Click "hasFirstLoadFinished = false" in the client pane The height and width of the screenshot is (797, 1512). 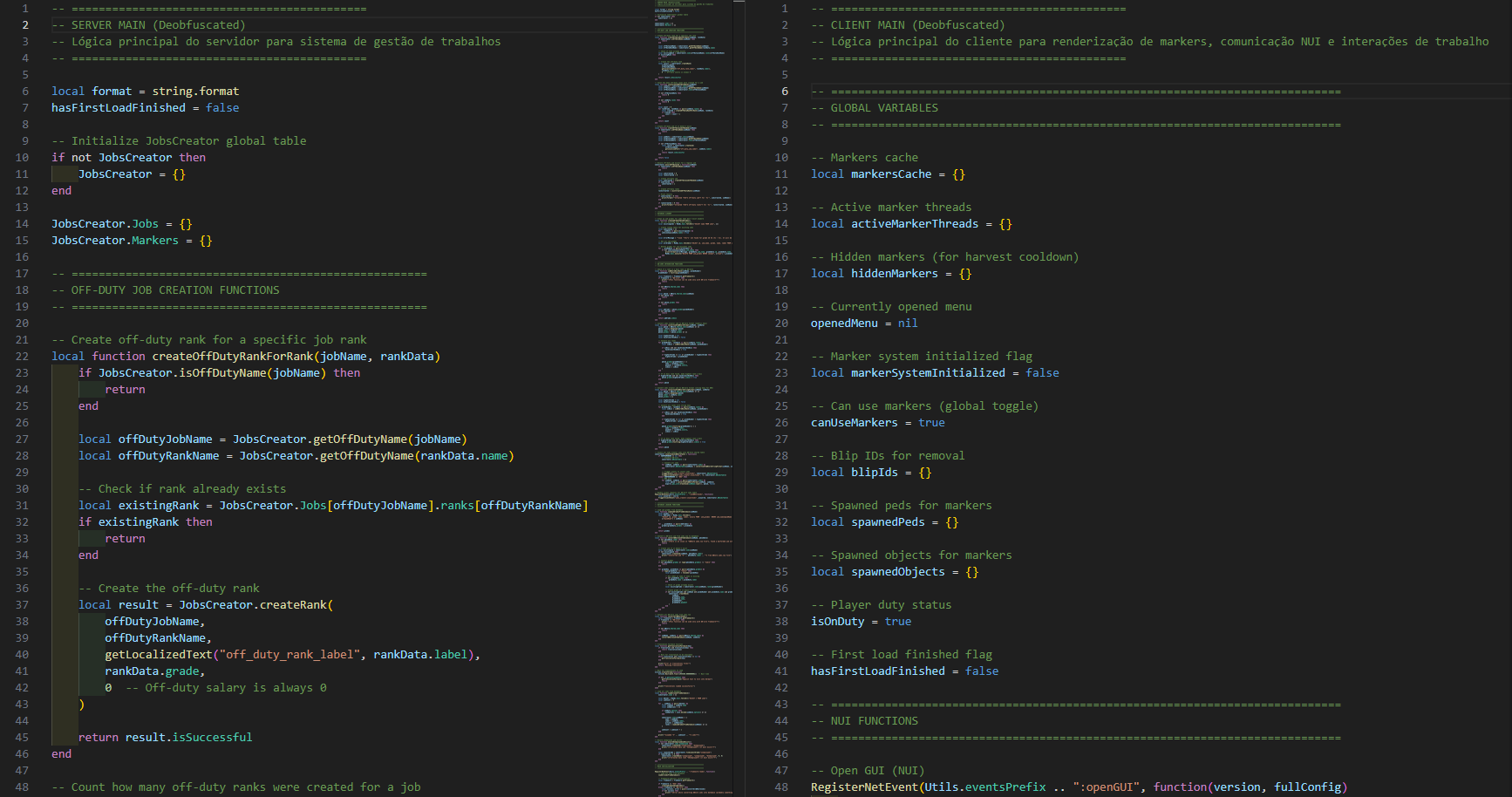click(905, 671)
